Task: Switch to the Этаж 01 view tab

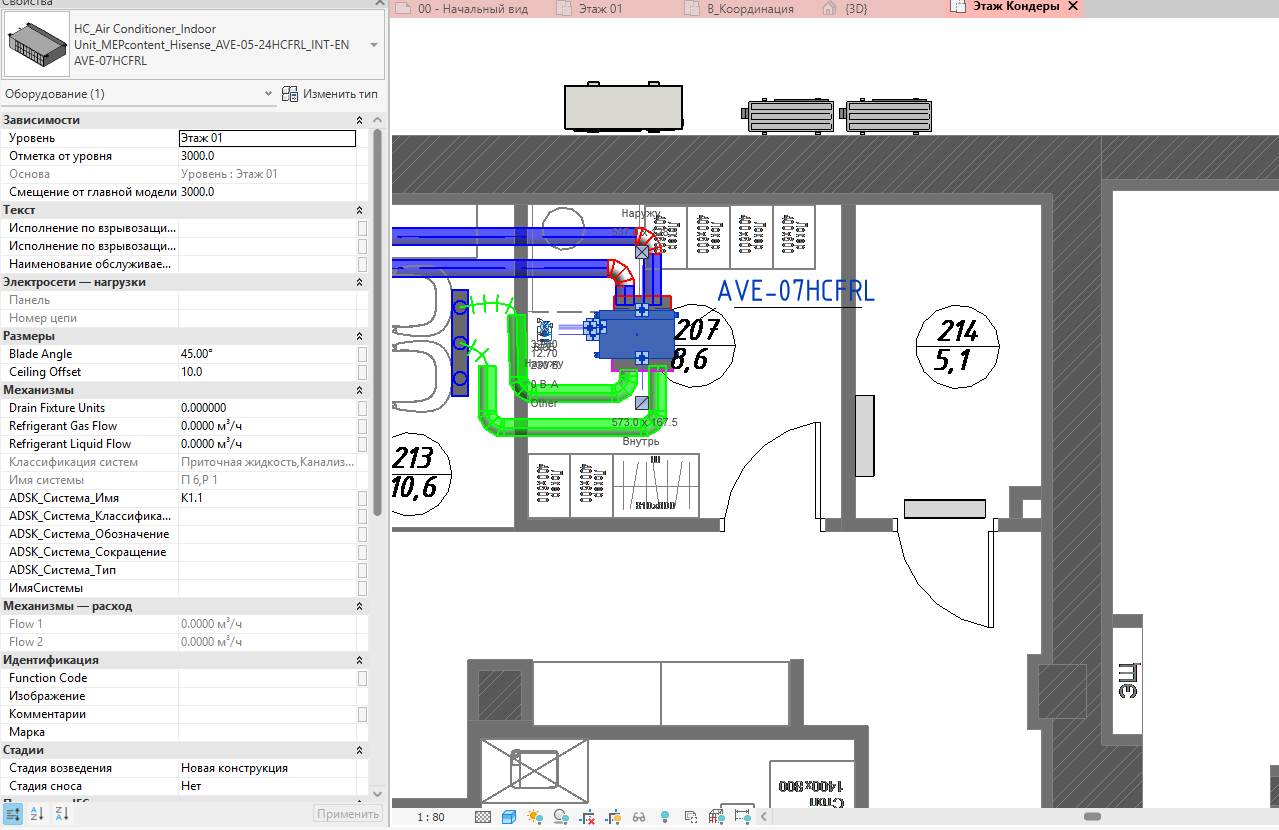Action: [600, 8]
